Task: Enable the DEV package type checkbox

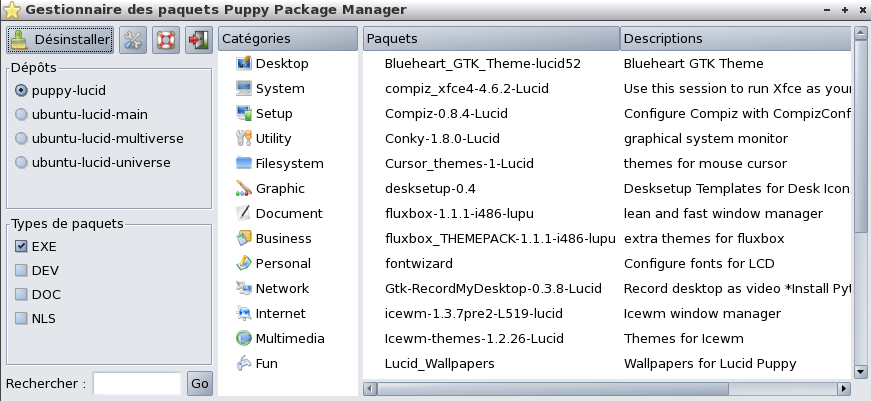Action: click(x=21, y=270)
